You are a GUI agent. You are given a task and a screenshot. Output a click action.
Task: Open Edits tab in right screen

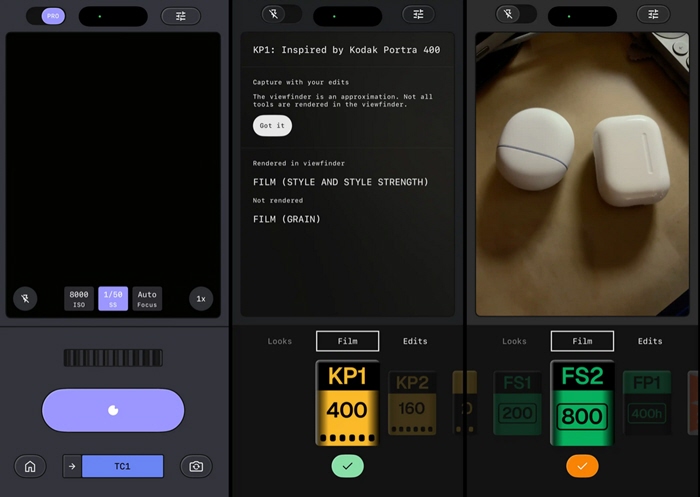tap(650, 341)
